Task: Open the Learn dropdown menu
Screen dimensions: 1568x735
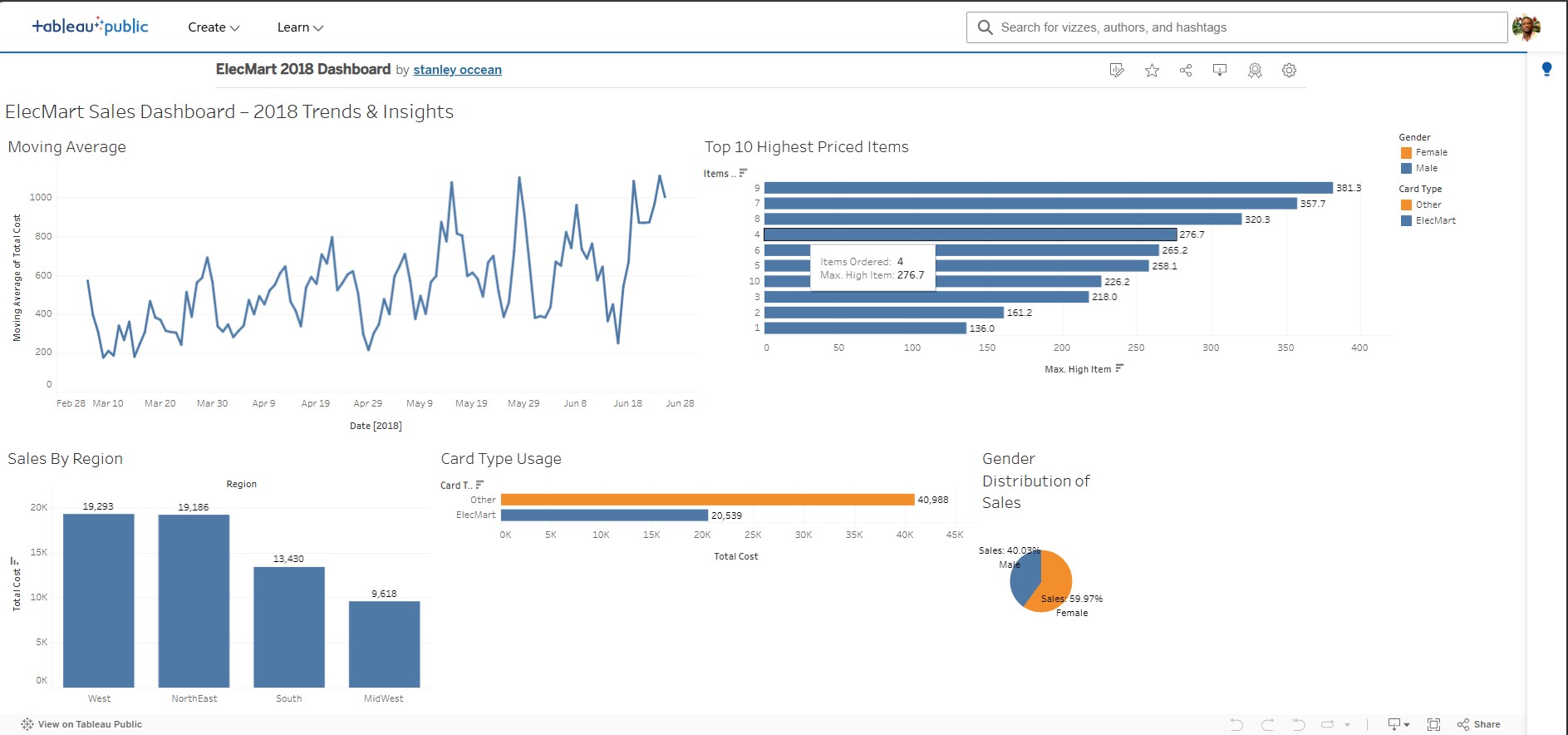Action: (300, 27)
